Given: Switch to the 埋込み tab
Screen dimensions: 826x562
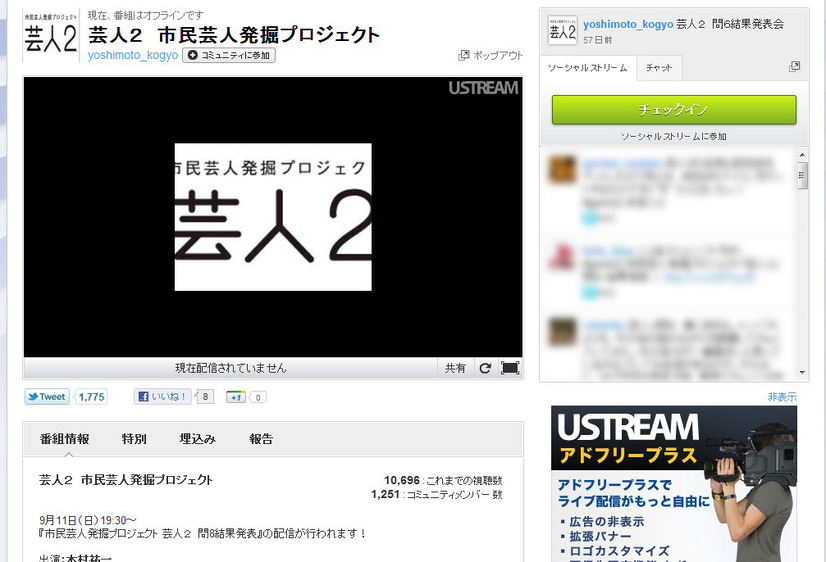Looking at the screenshot, I should pyautogui.click(x=198, y=439).
